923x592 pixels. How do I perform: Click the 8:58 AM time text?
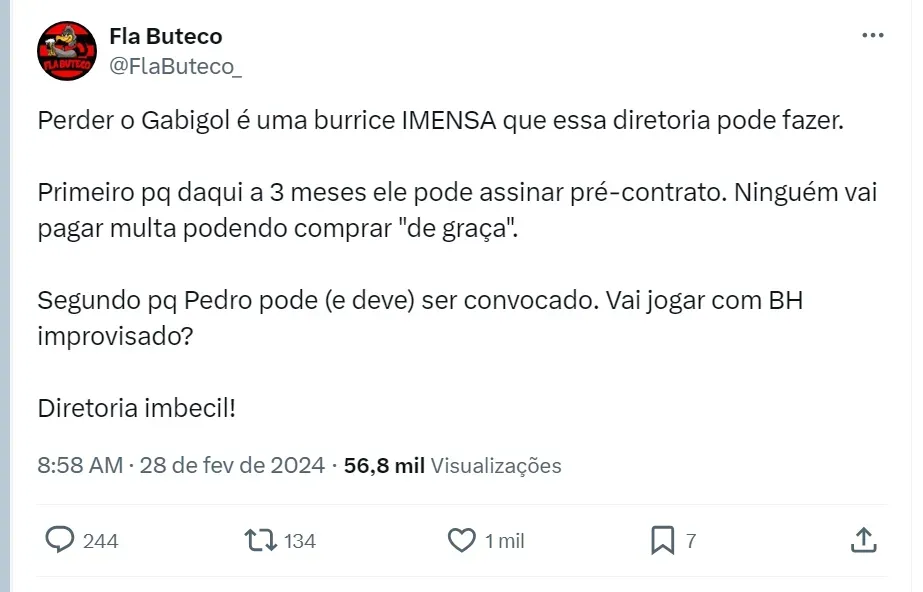click(80, 465)
